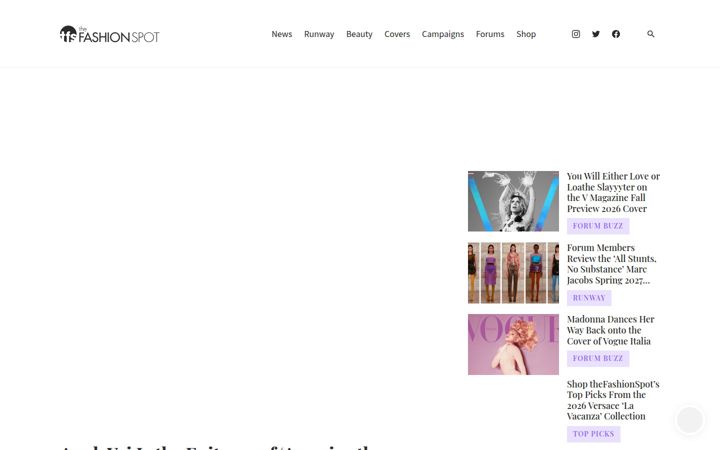720x450 pixels.
Task: Open the Vogue Italia Madonna cover thumbnail
Action: click(513, 344)
